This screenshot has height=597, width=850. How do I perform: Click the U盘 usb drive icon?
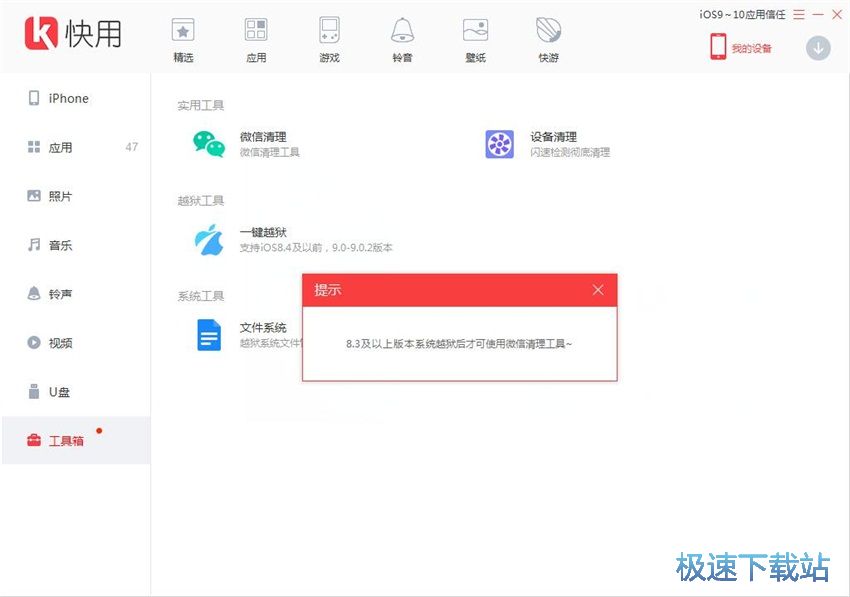[34, 391]
